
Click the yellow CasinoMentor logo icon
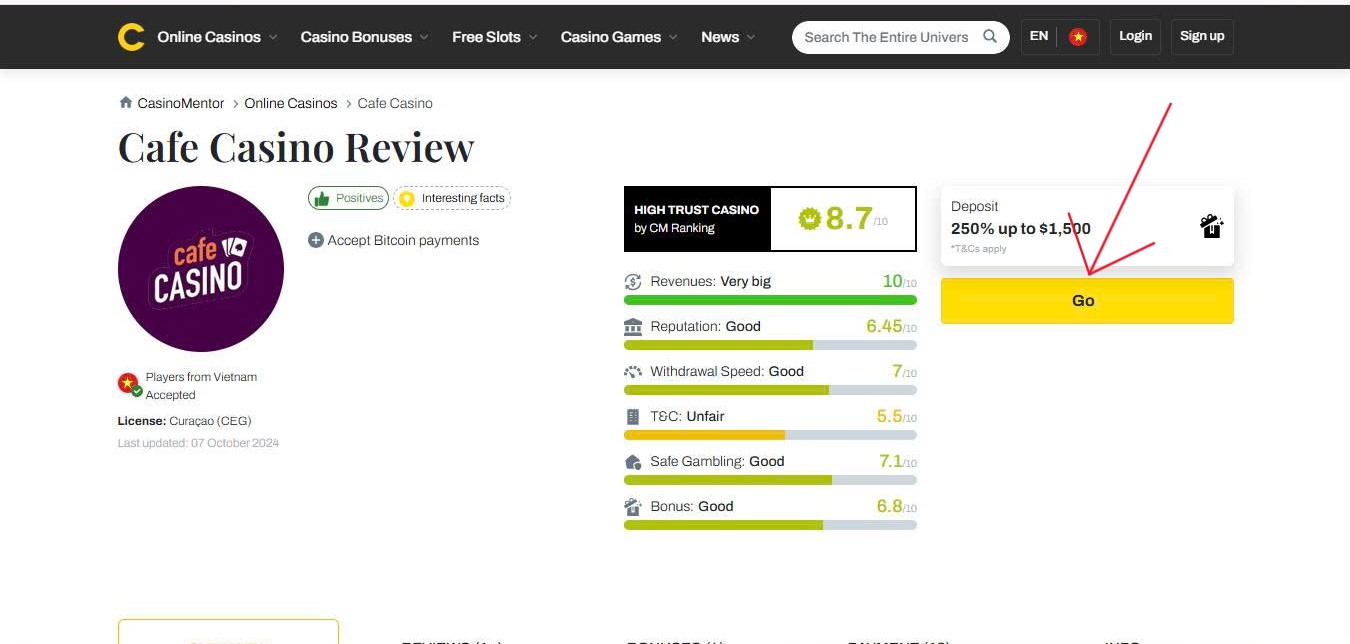point(131,37)
